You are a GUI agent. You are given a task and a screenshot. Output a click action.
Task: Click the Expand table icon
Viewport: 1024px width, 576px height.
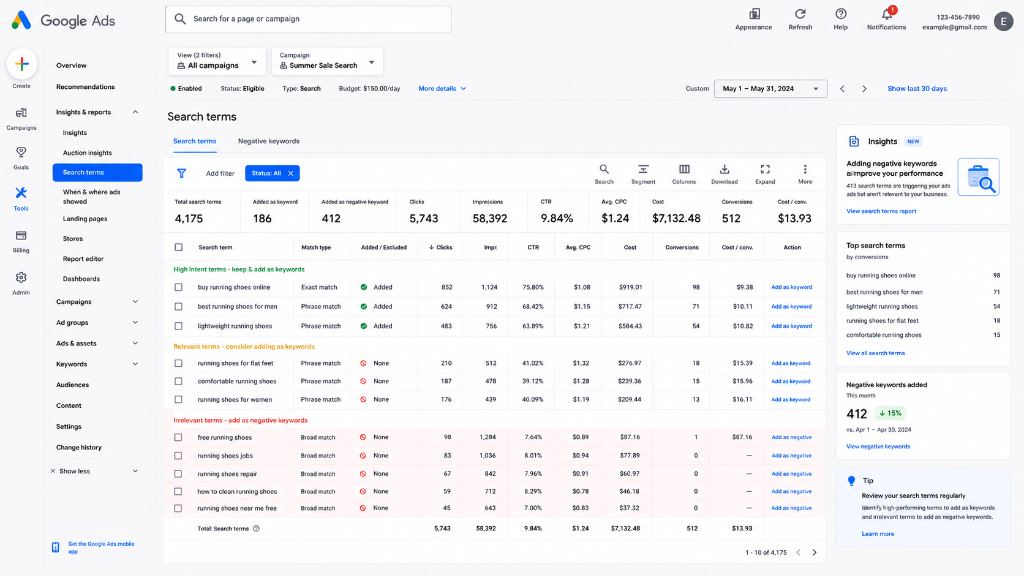click(x=765, y=170)
